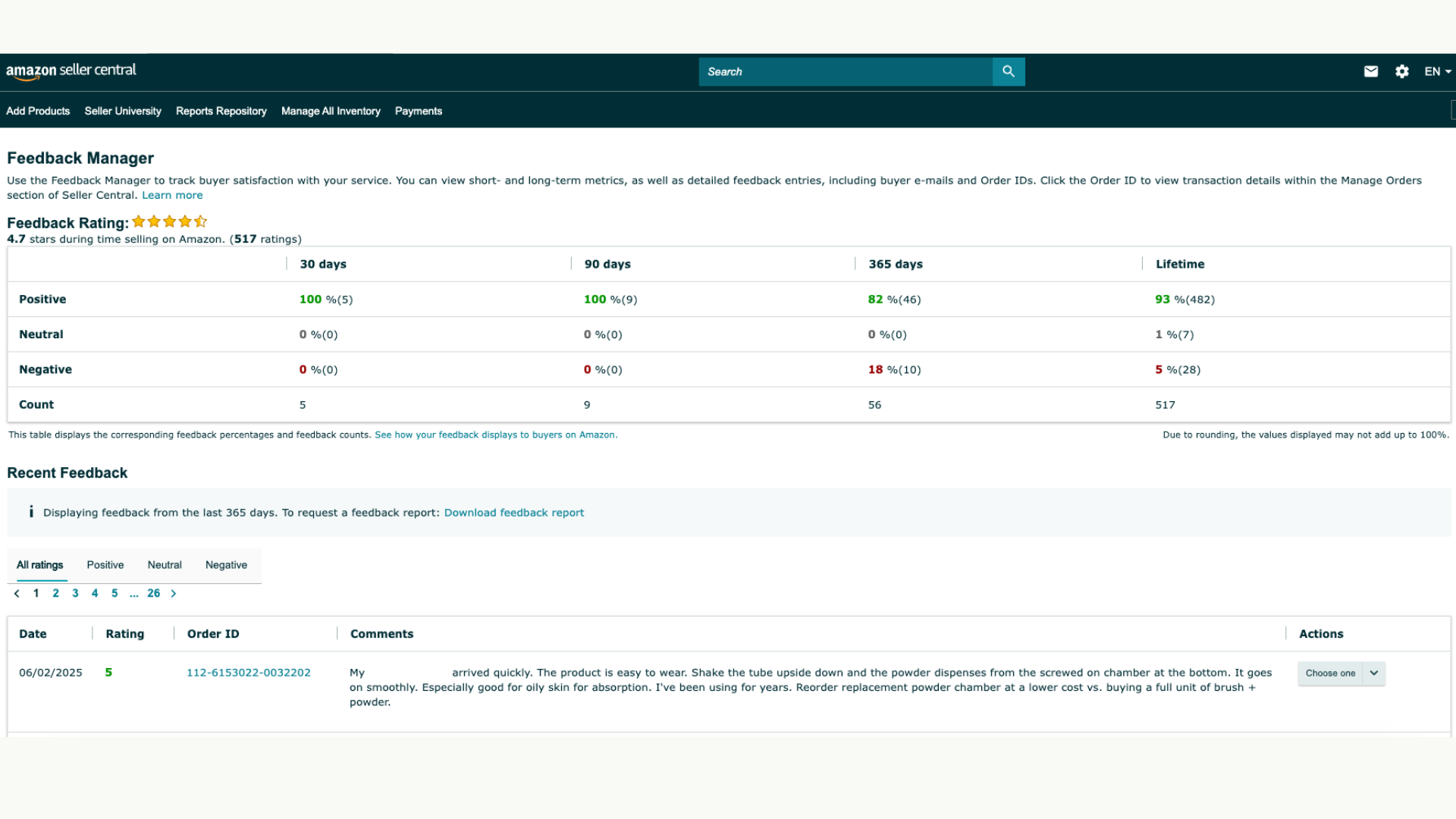
Task: Switch to the Neutral tab
Action: pos(165,565)
